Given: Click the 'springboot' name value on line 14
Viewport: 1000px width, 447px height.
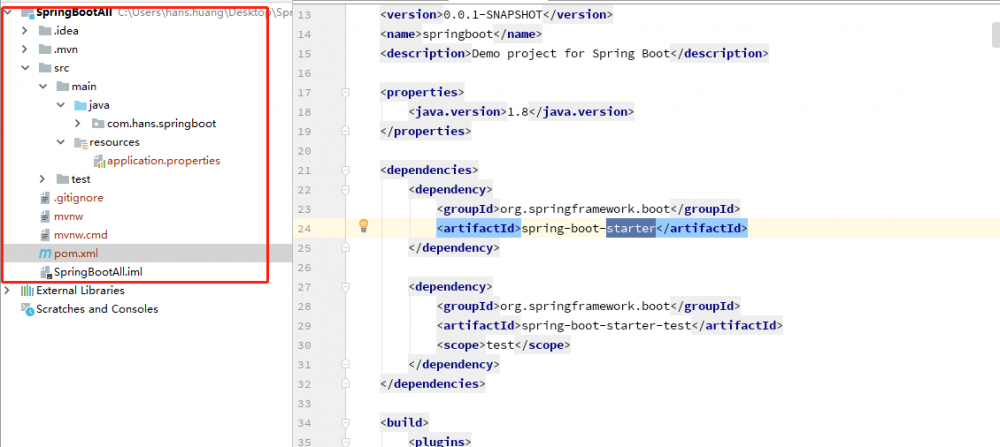Looking at the screenshot, I should pyautogui.click(x=458, y=34).
